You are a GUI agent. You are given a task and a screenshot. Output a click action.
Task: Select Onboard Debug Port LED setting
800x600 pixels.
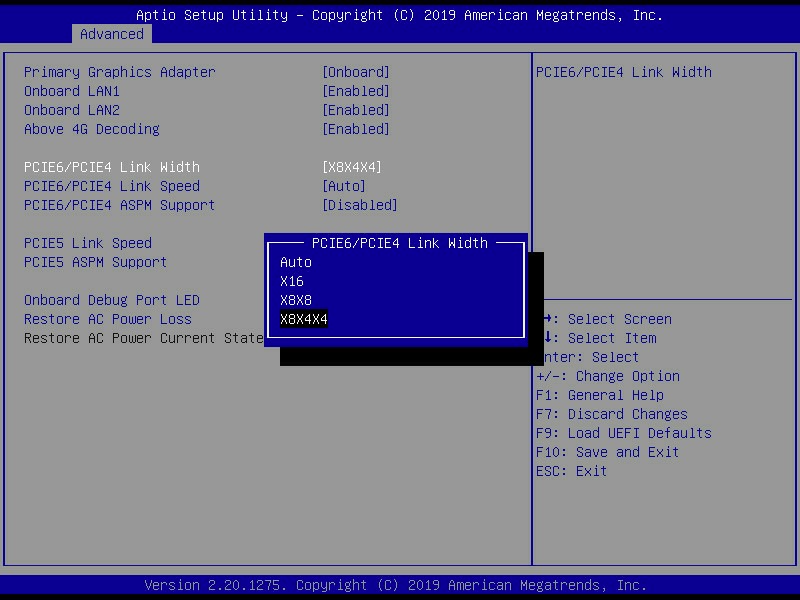[112, 300]
